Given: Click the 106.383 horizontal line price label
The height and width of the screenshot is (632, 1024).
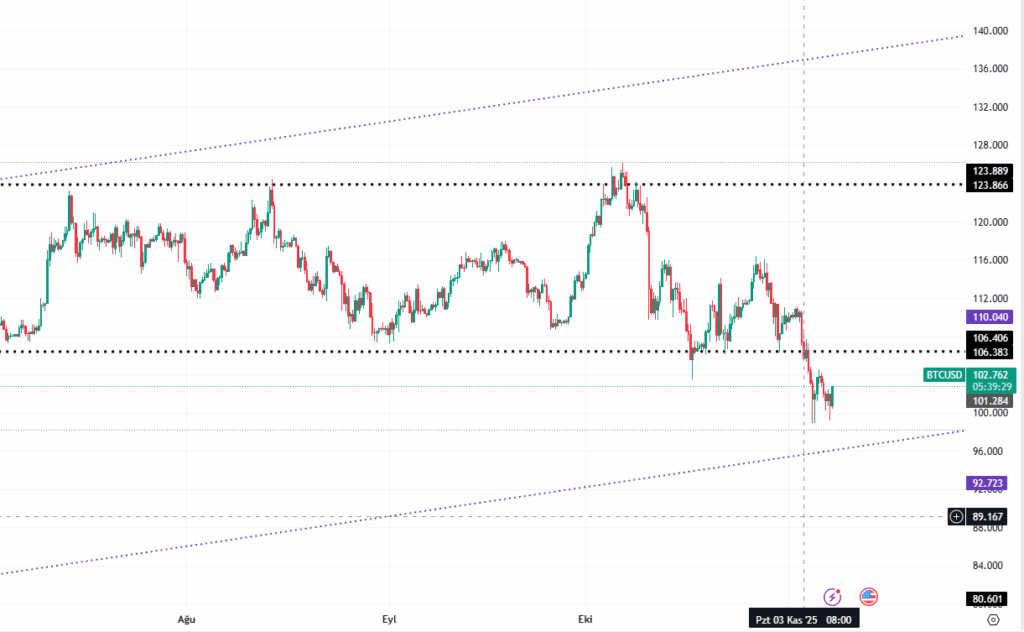Looking at the screenshot, I should click(x=991, y=353).
